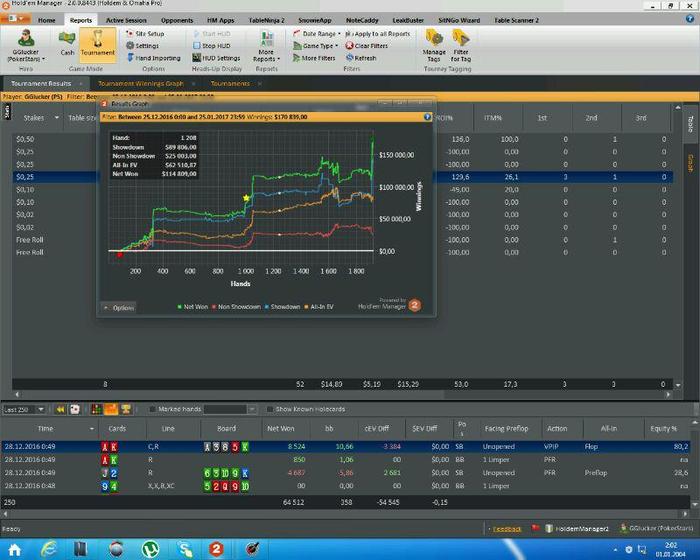This screenshot has width=700, height=560.
Task: Open the LeakBuster tab
Action: 408,20
